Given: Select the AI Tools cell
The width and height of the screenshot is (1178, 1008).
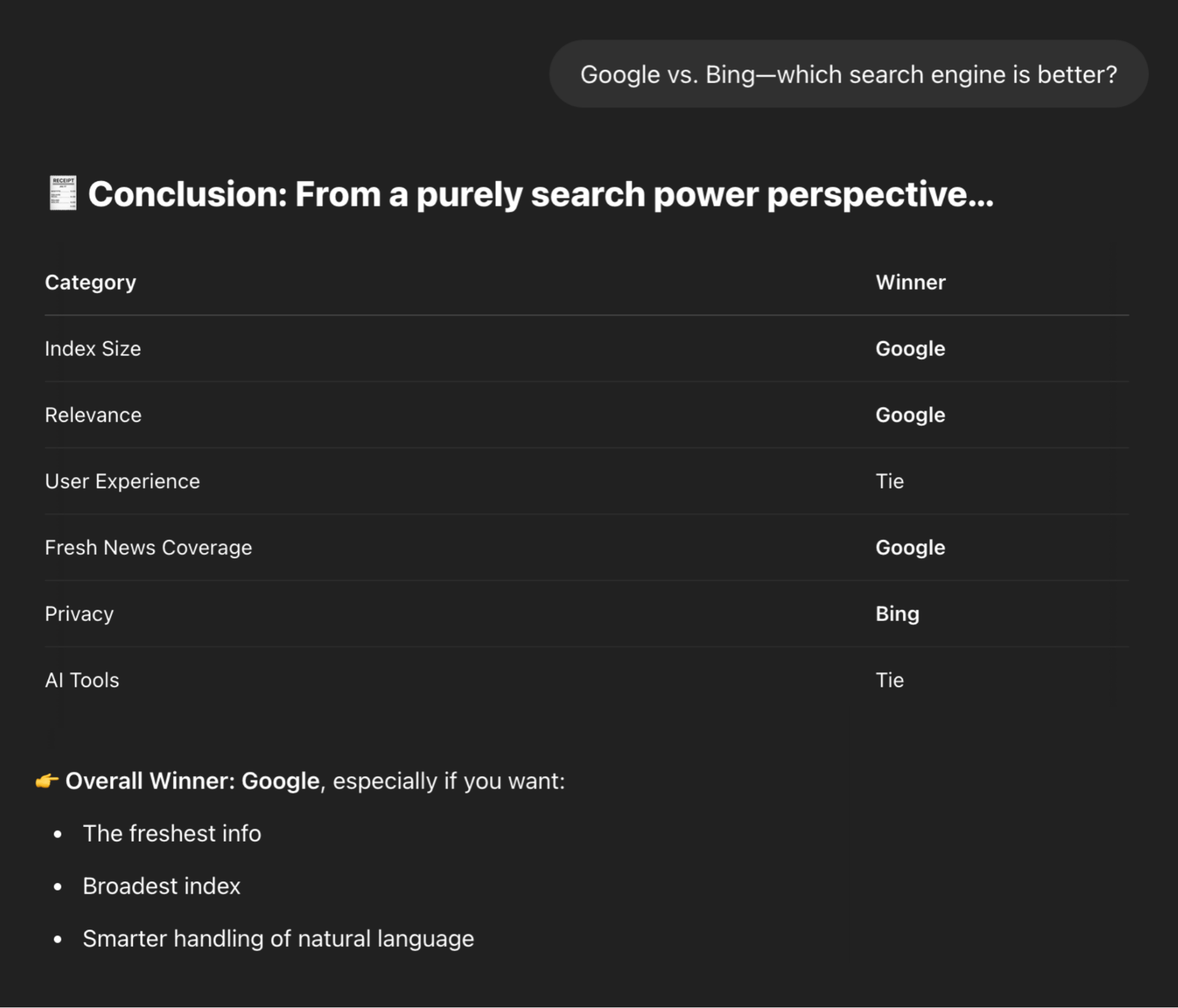Looking at the screenshot, I should pos(82,680).
